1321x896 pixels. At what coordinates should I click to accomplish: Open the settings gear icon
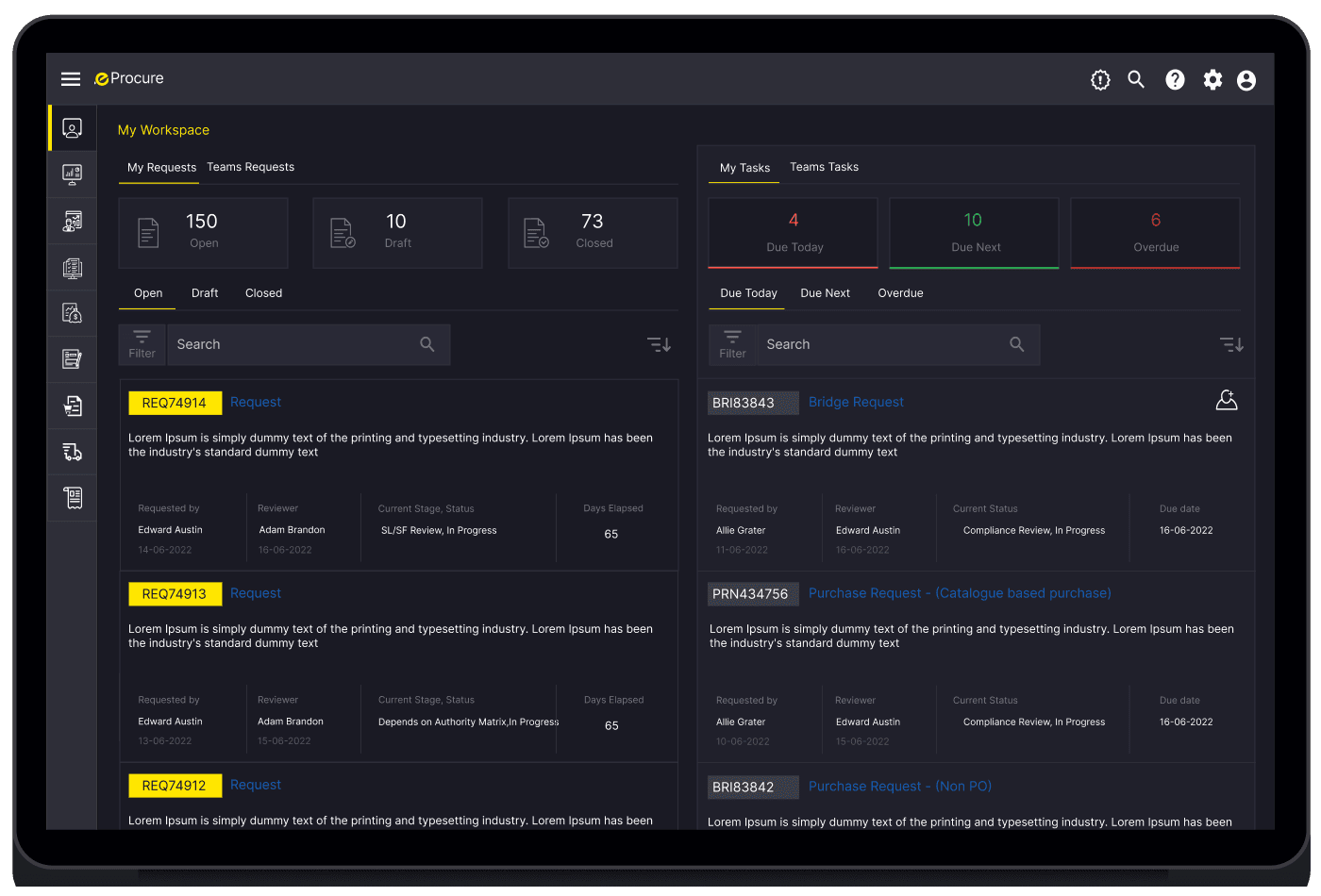click(1212, 80)
